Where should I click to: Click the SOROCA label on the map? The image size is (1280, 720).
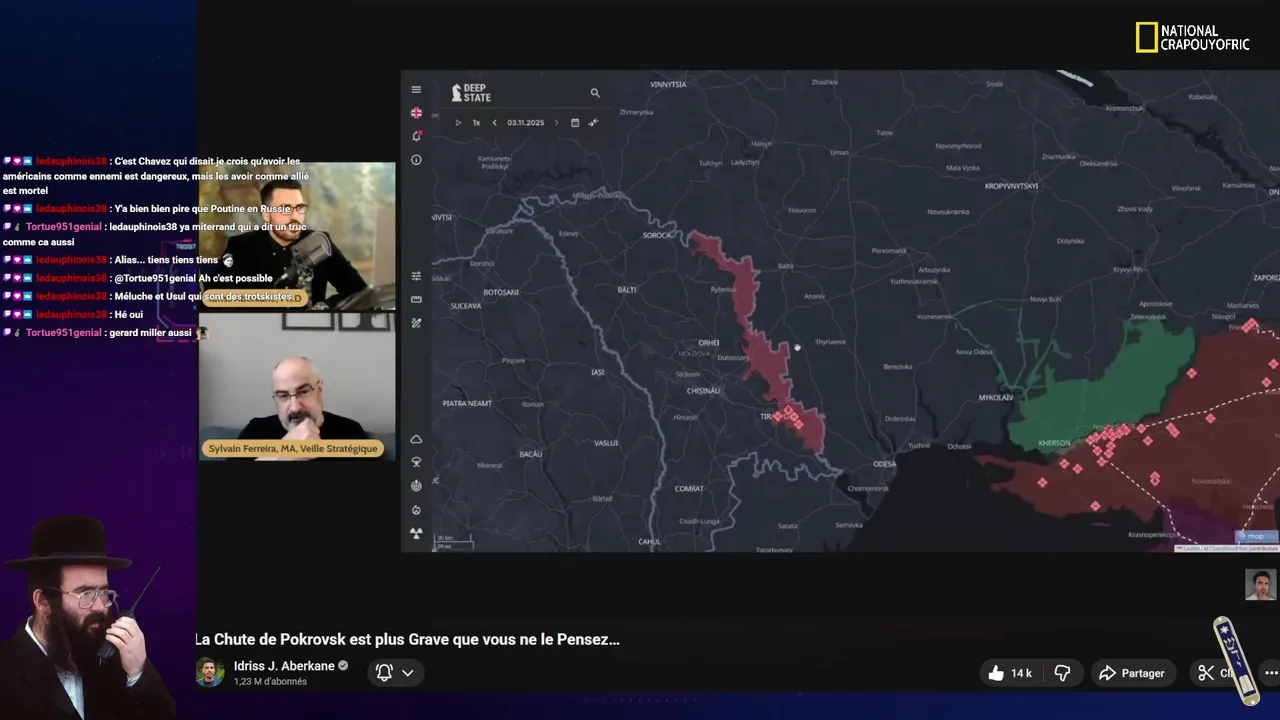(x=657, y=235)
